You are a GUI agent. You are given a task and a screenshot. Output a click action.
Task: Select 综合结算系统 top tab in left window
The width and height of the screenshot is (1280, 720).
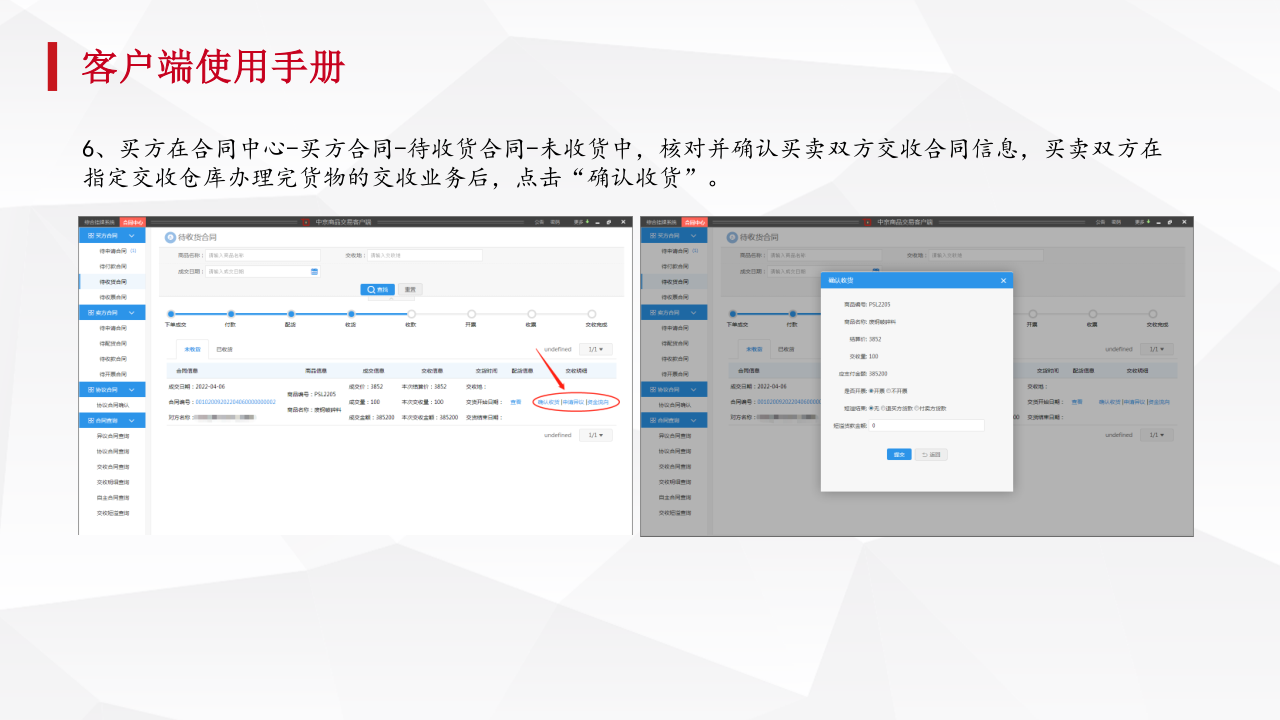tap(99, 222)
